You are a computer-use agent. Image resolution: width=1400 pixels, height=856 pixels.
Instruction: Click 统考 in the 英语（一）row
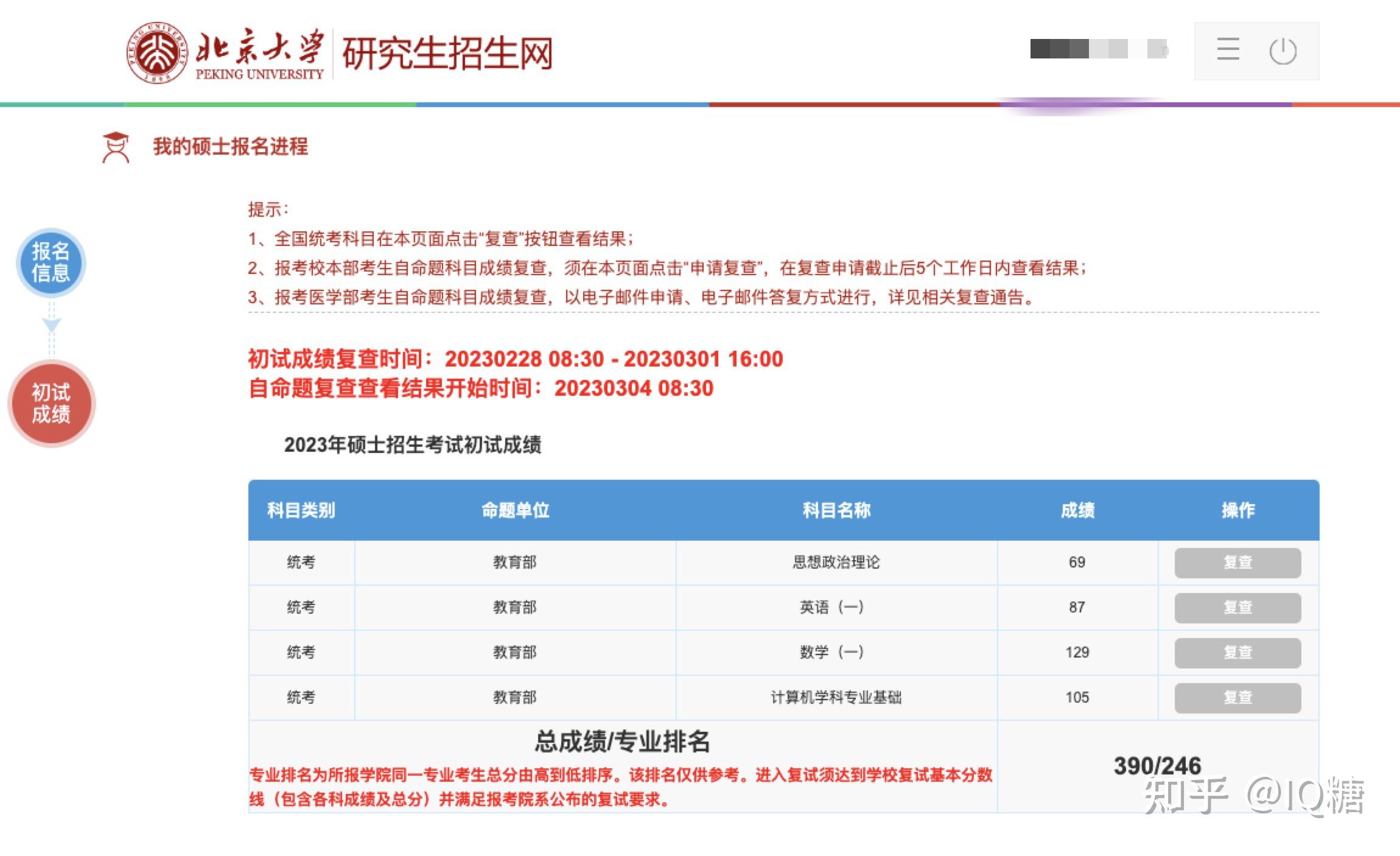301,607
